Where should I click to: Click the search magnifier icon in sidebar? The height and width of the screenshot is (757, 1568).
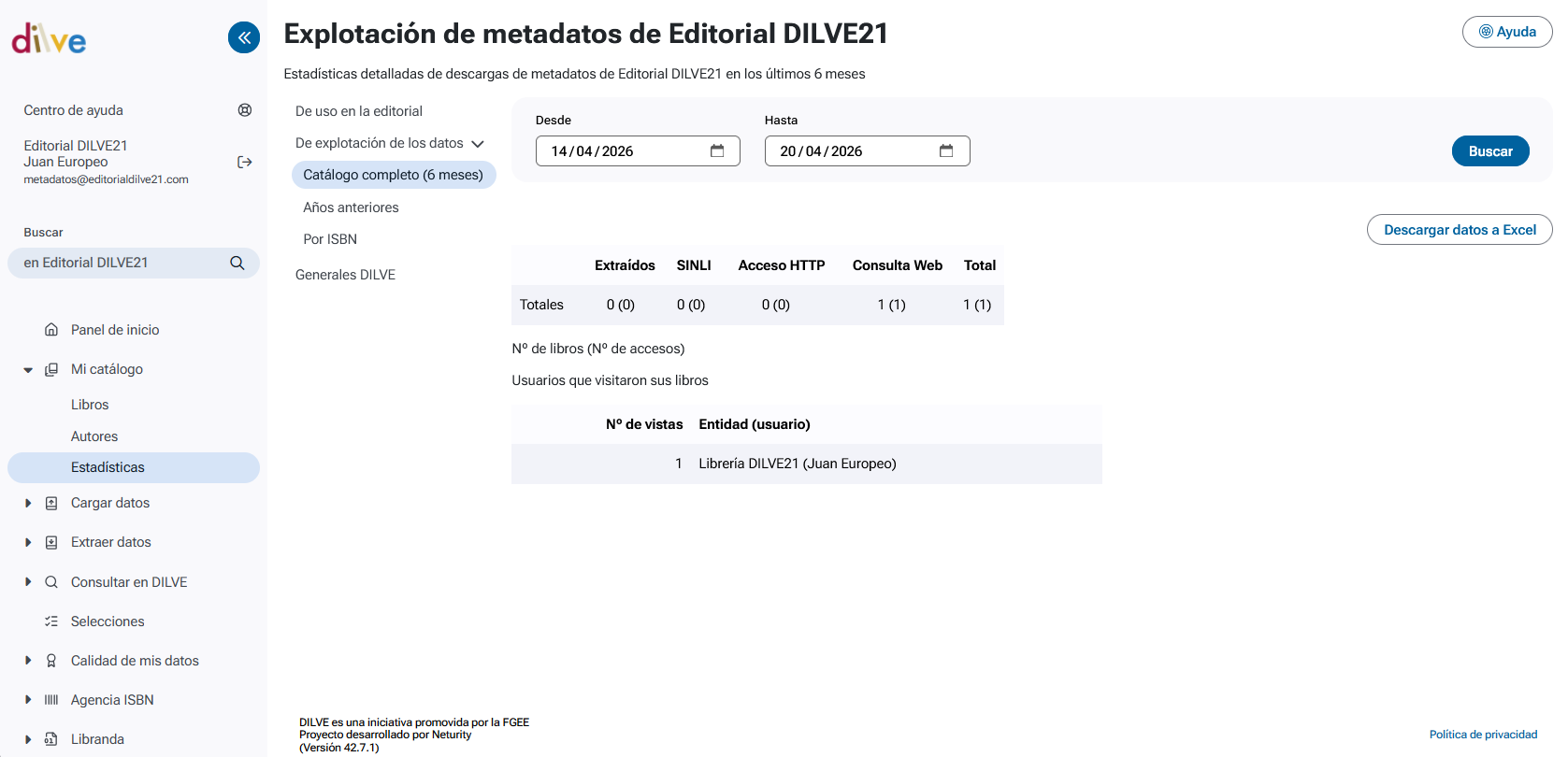coord(237,264)
